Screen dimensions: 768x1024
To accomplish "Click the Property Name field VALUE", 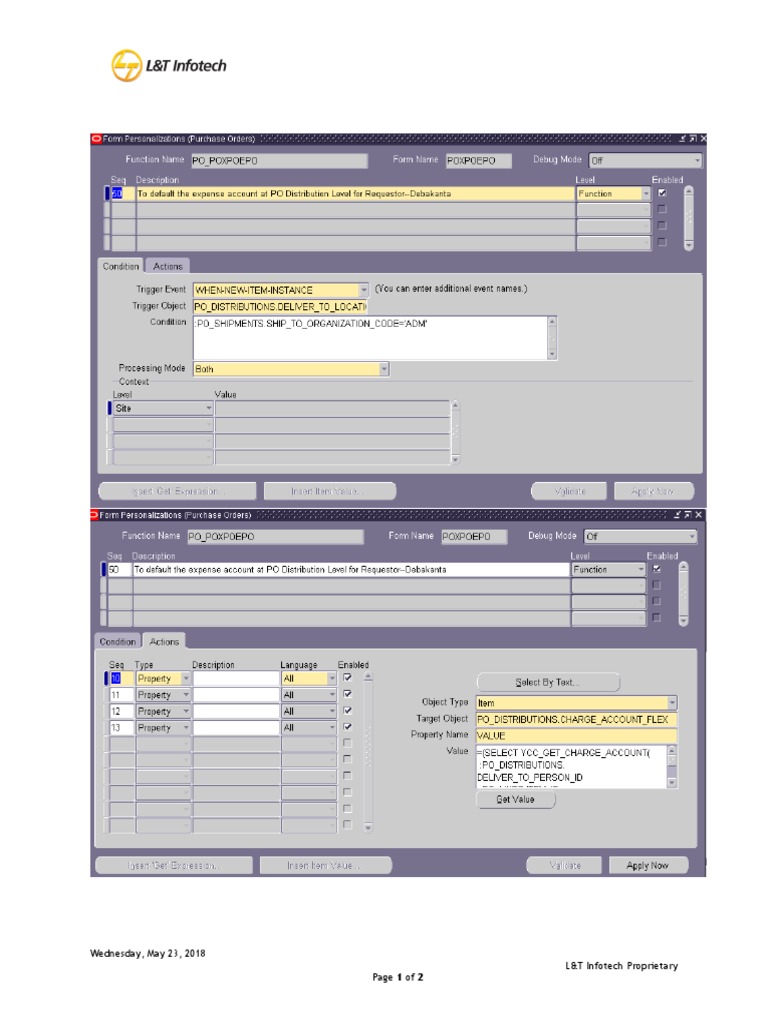I will (x=577, y=735).
